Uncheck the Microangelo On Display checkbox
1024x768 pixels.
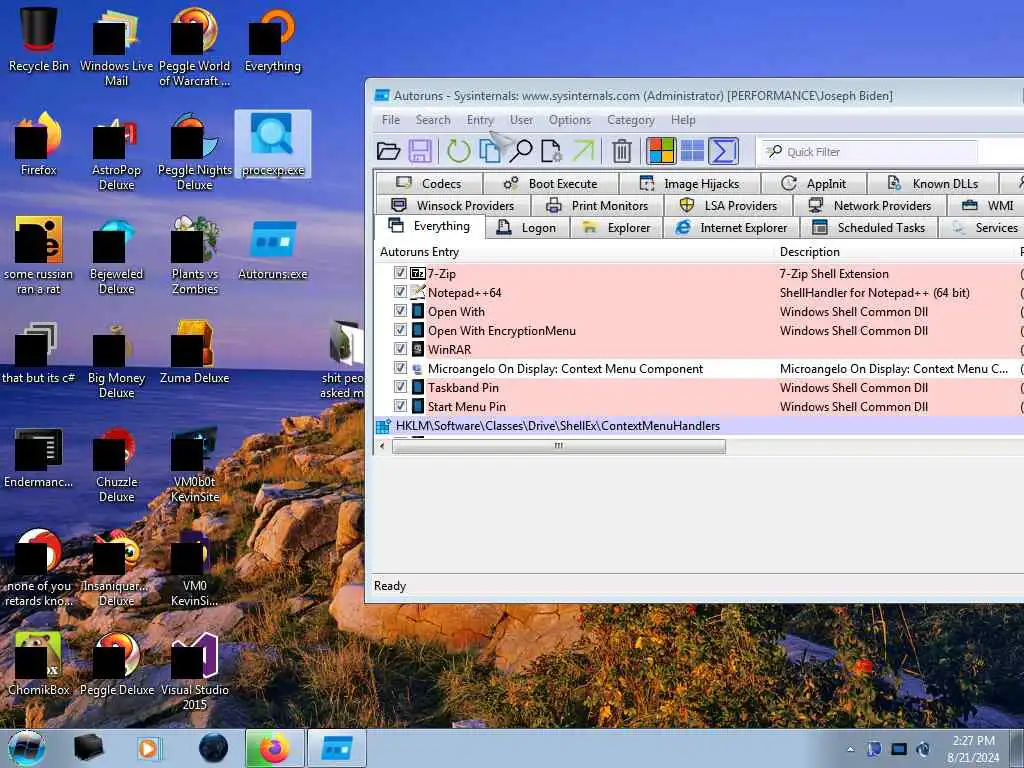pos(400,368)
